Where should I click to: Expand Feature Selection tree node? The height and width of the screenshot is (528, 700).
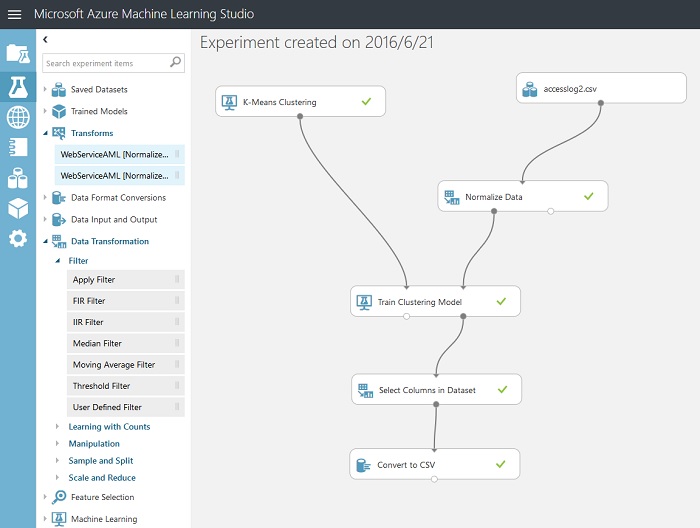pyautogui.click(x=45, y=496)
